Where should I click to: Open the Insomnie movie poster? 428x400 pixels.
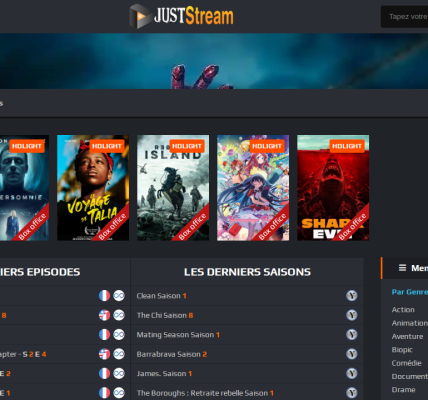pos(24,188)
